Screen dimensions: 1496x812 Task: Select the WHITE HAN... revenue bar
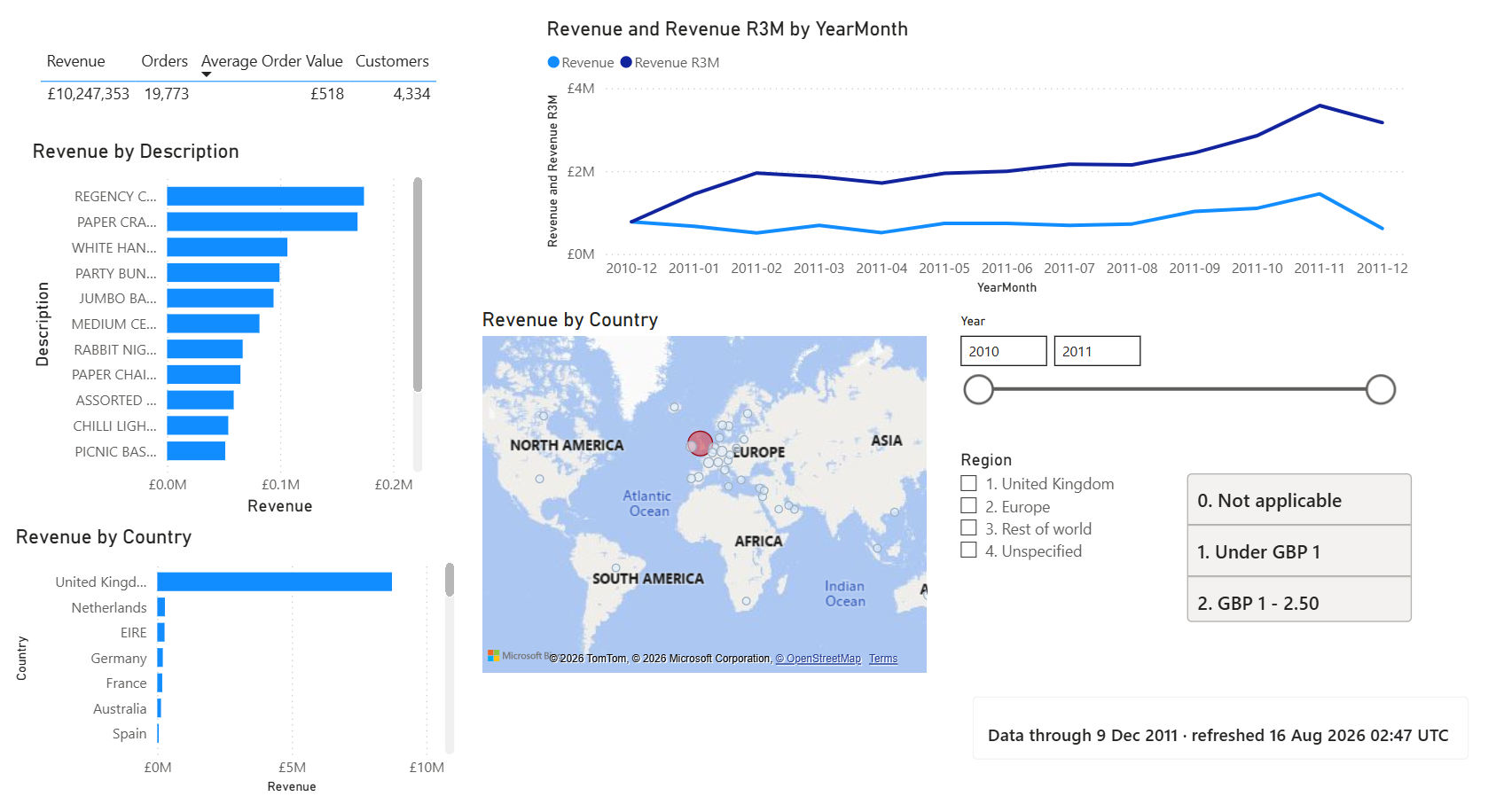pyautogui.click(x=227, y=247)
